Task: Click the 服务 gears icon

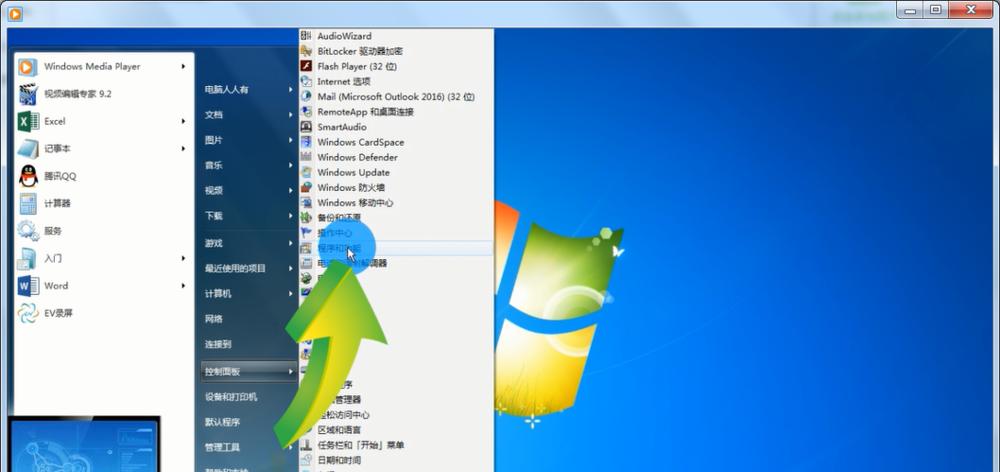Action: [x=28, y=231]
